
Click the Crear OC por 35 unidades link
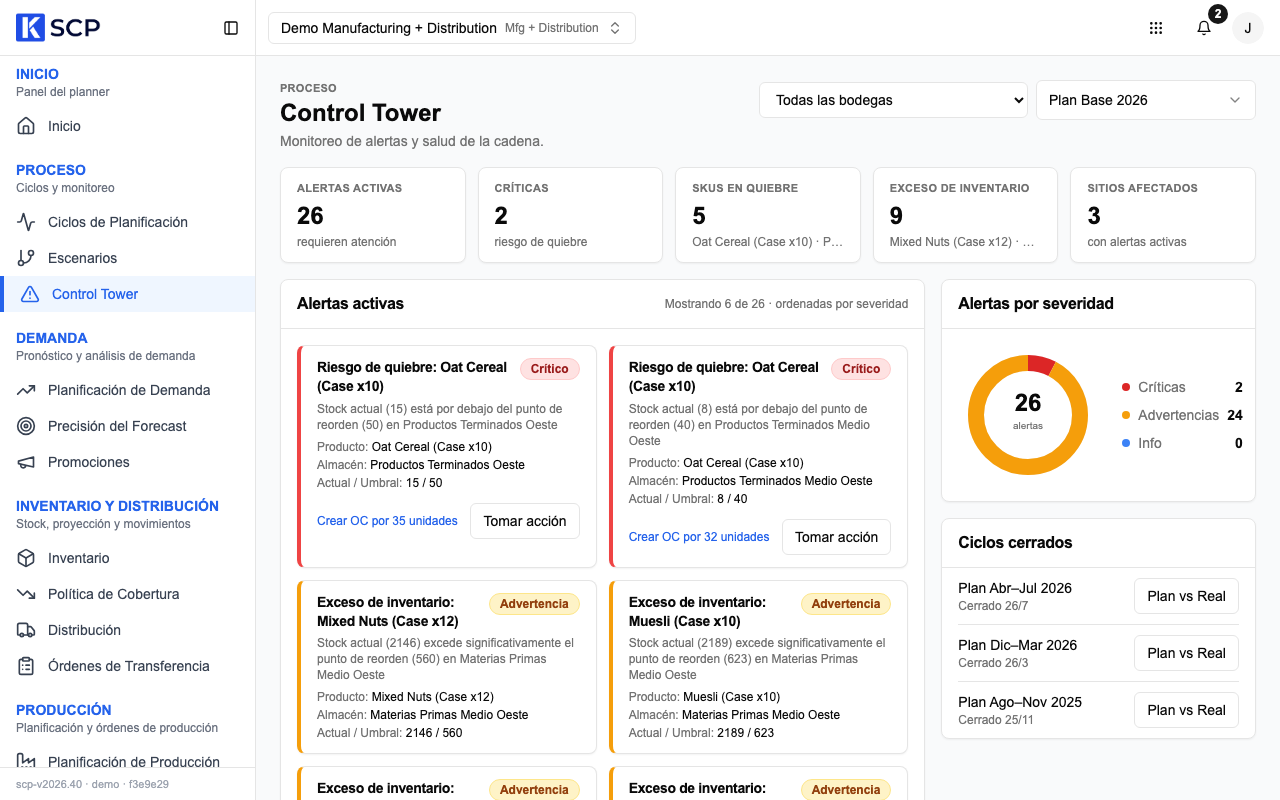click(x=387, y=521)
